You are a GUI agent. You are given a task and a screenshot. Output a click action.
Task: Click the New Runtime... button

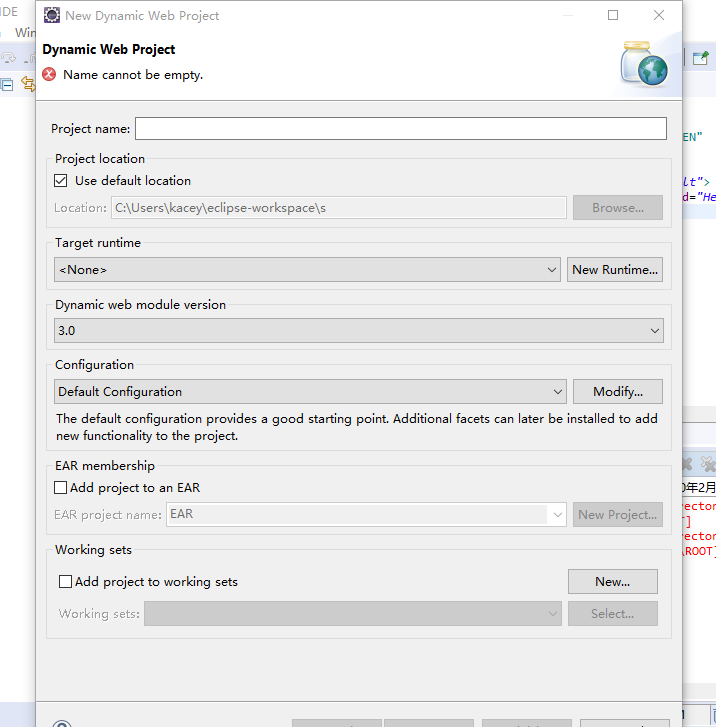(x=614, y=269)
